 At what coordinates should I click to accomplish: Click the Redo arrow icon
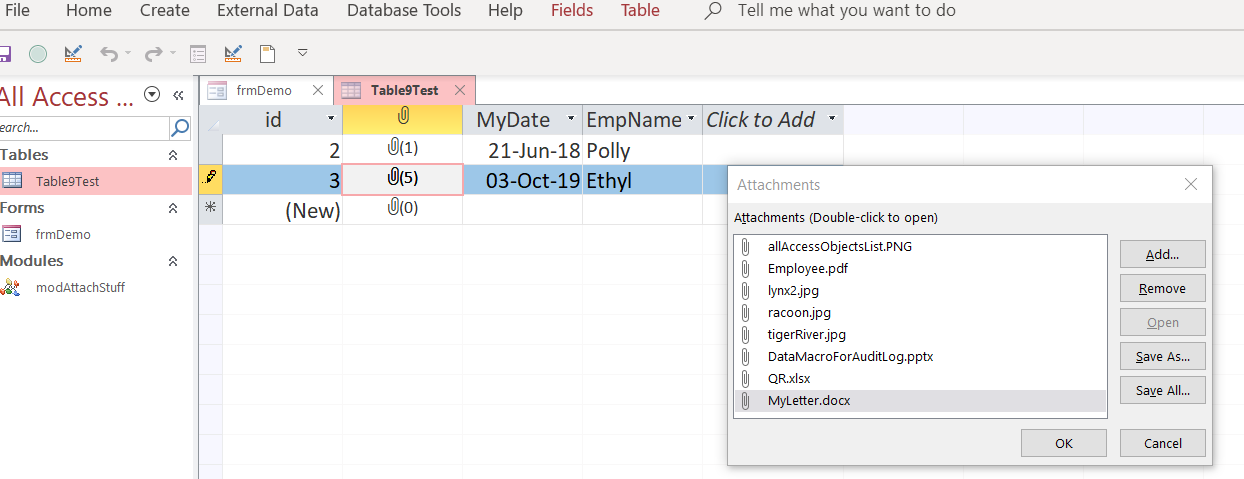click(x=153, y=53)
